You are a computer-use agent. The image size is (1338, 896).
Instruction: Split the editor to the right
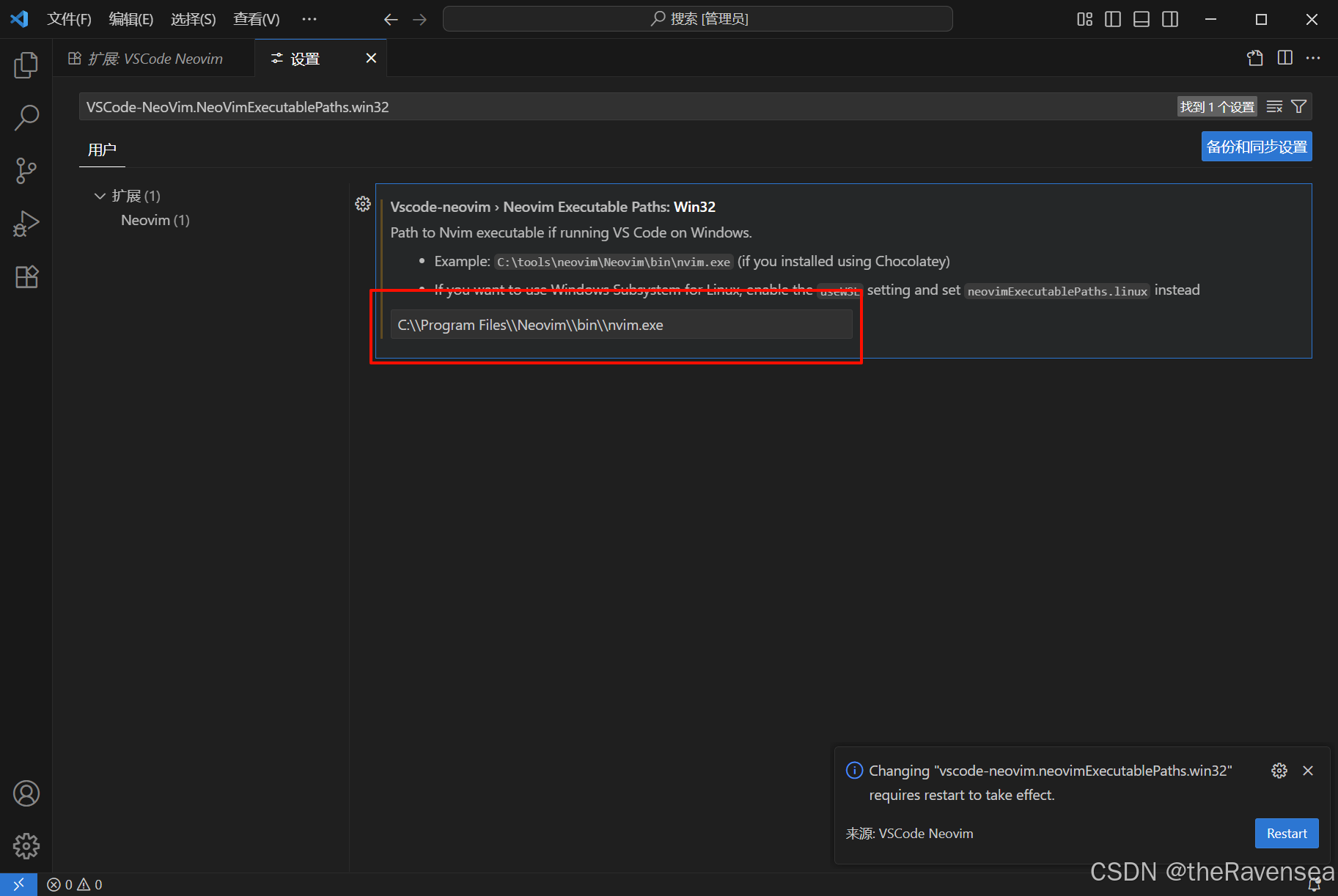pos(1284,58)
